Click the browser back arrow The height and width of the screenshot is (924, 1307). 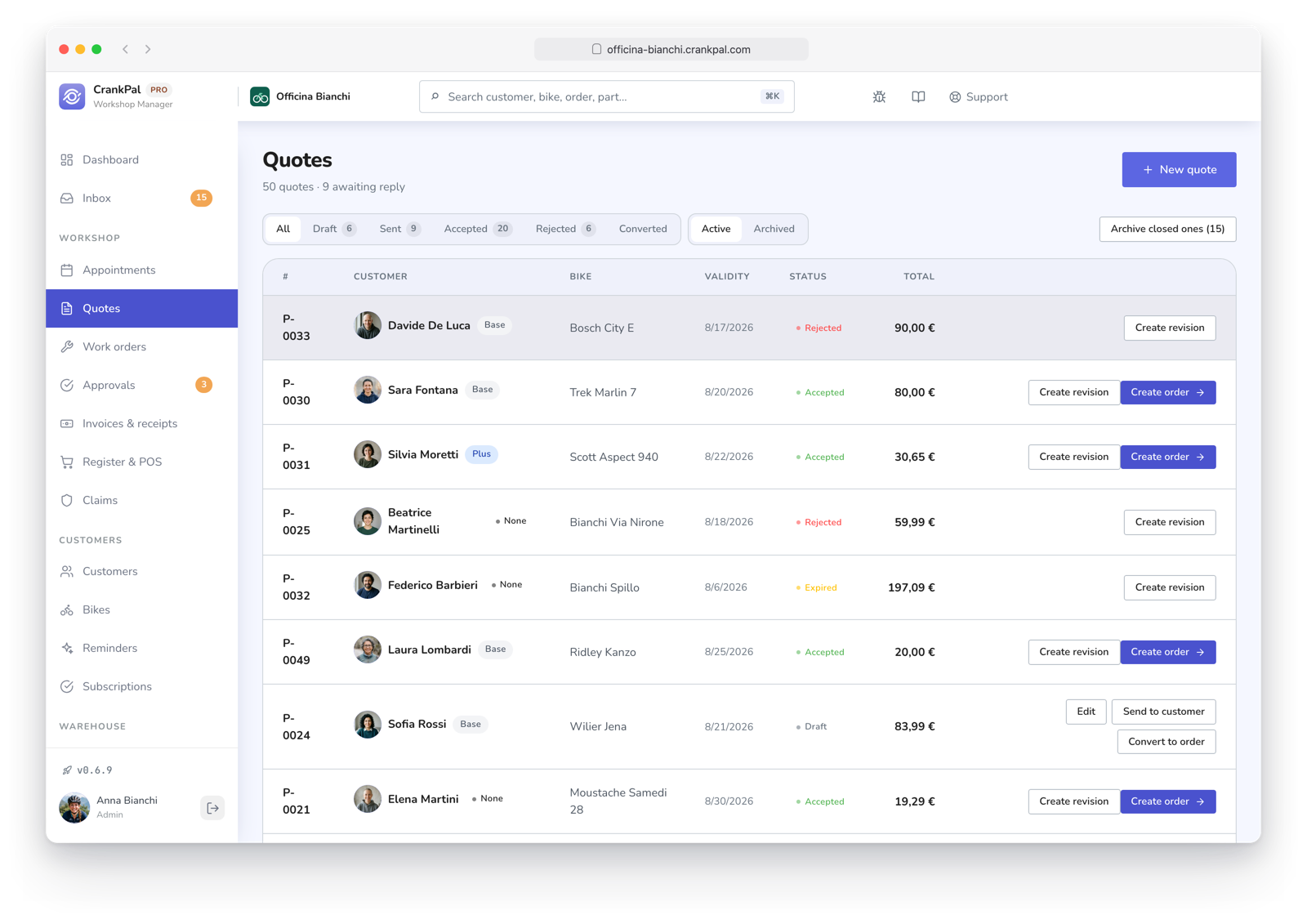point(126,50)
